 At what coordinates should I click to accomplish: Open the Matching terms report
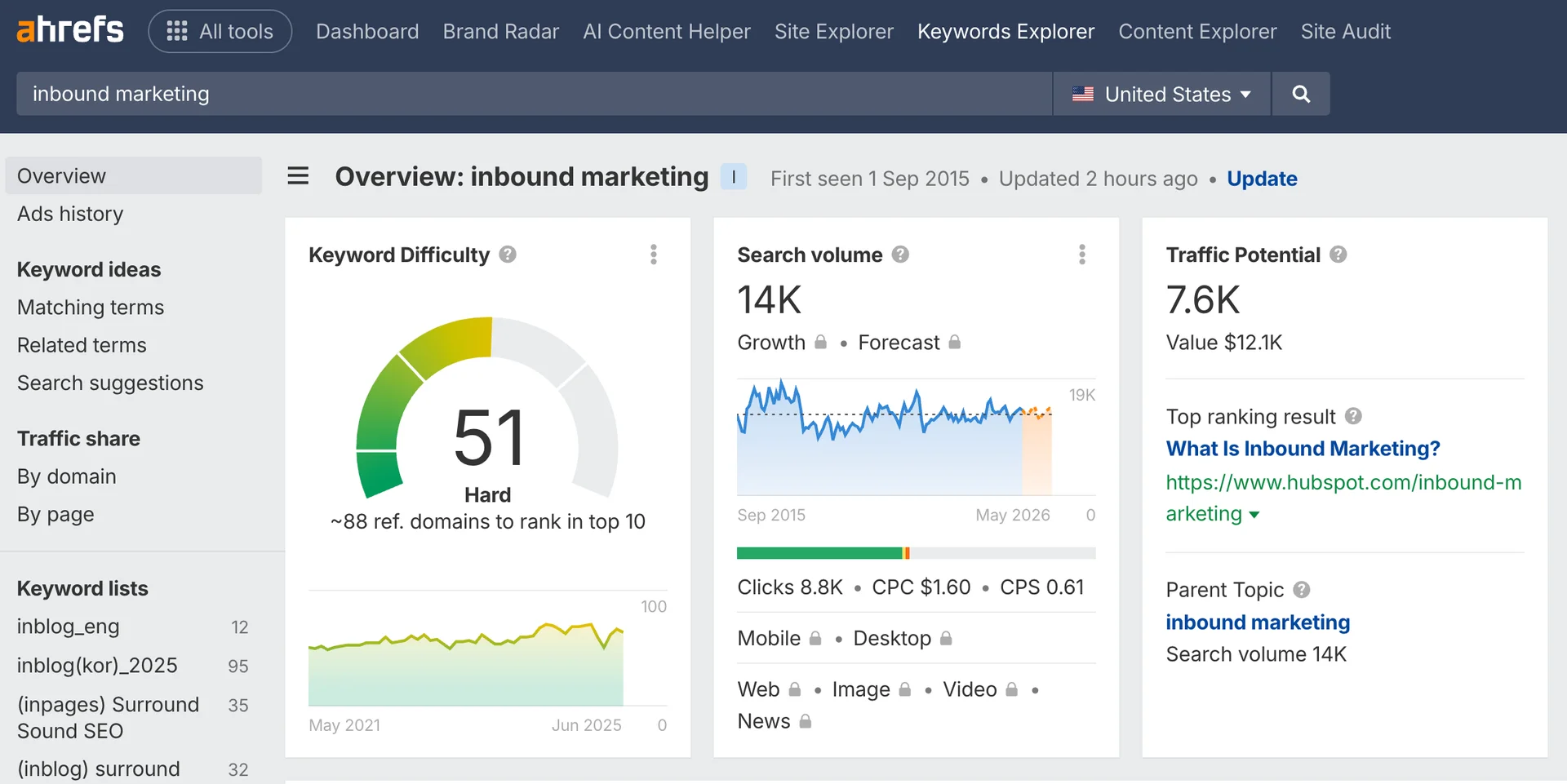point(90,308)
